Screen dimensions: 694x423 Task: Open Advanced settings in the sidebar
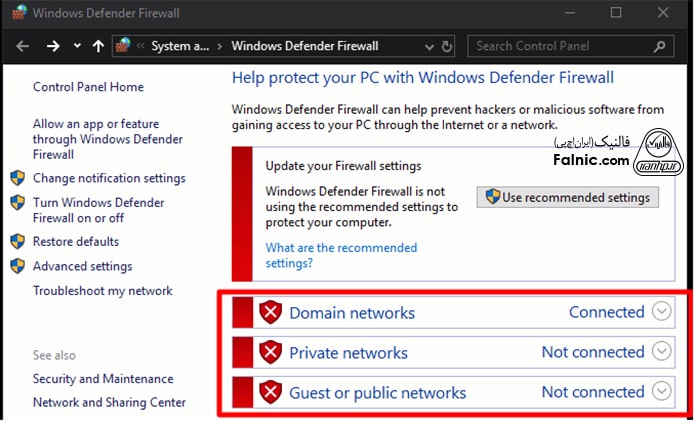coord(82,266)
